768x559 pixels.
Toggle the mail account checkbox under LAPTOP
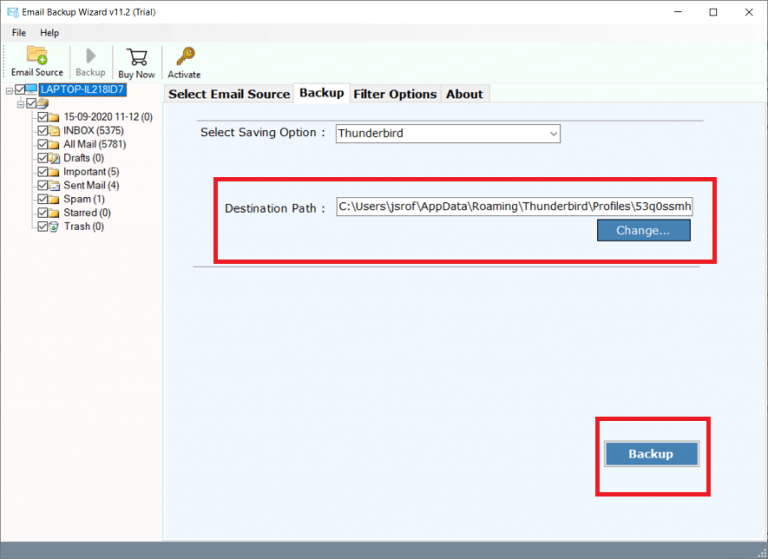pos(31,103)
